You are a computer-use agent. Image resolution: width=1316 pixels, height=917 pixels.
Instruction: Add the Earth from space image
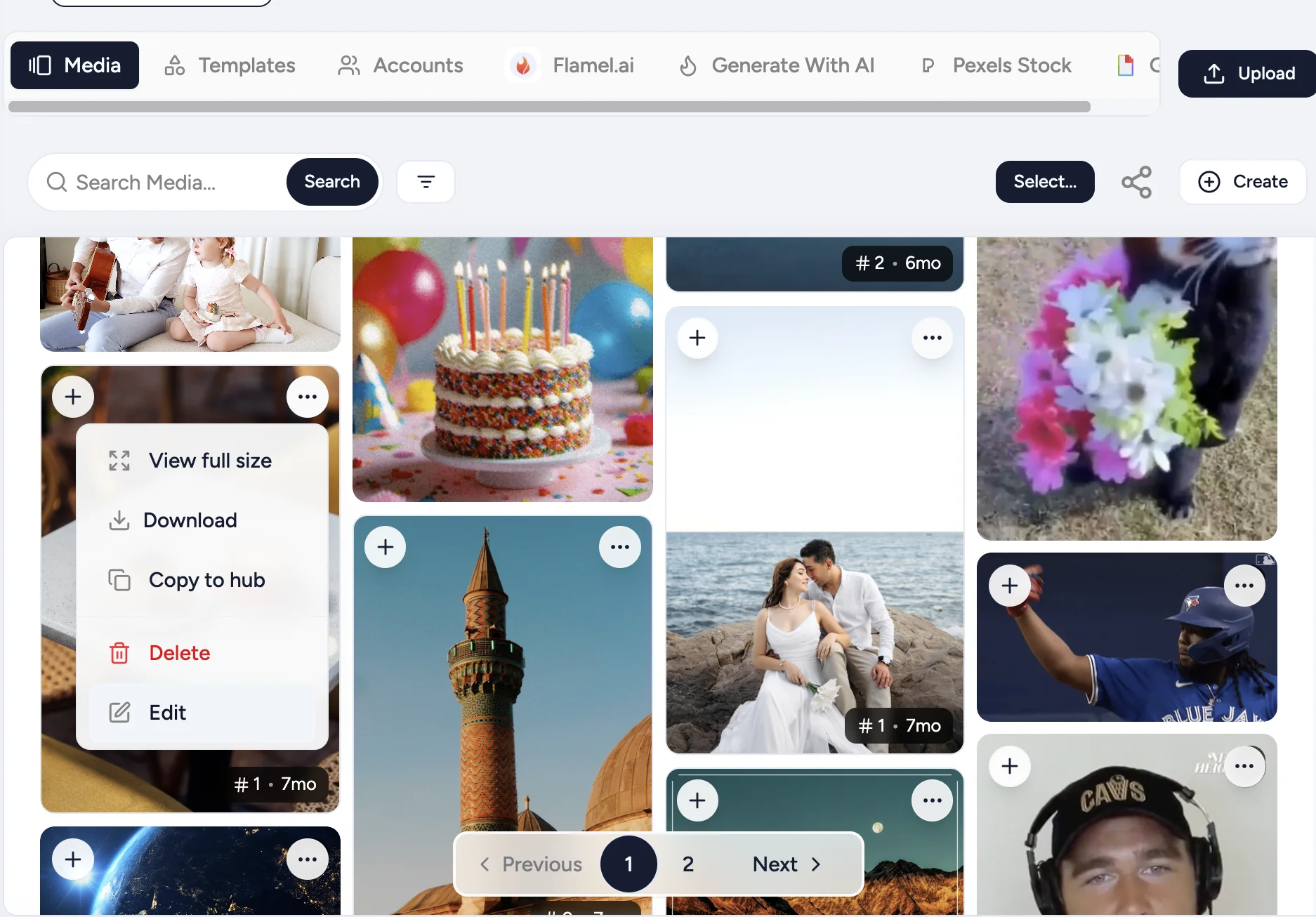click(73, 859)
